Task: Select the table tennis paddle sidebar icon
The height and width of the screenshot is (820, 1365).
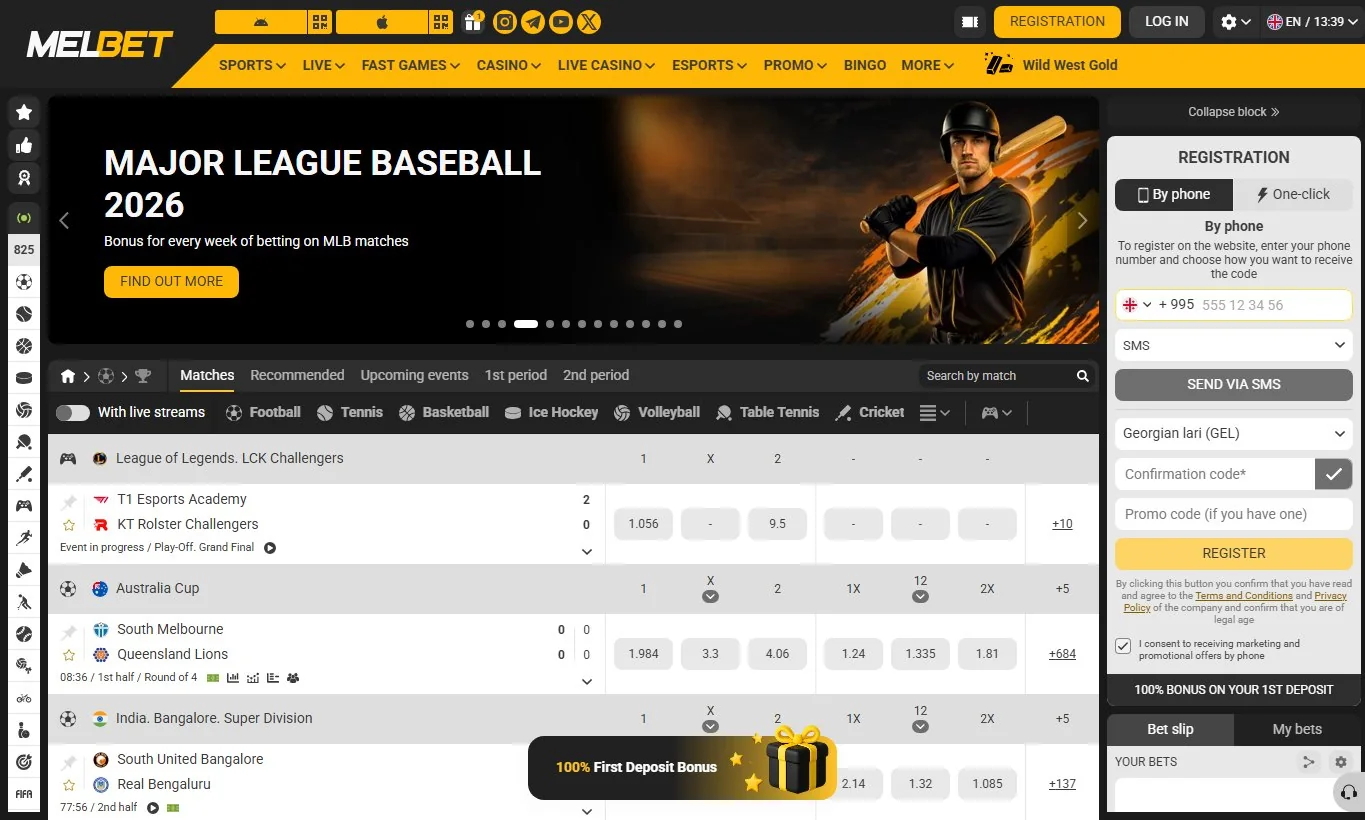Action: (24, 442)
